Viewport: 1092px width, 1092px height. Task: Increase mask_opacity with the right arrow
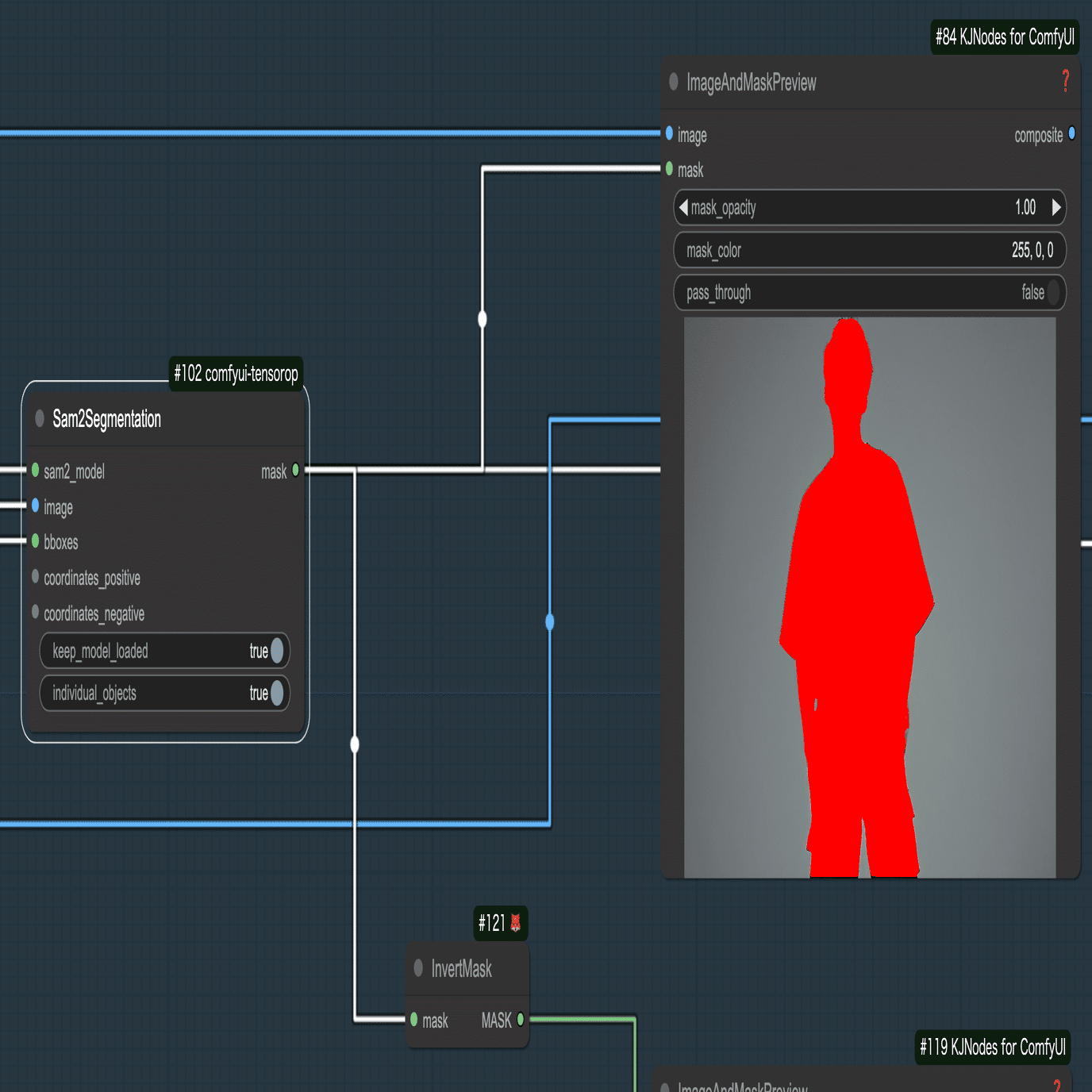point(1056,208)
